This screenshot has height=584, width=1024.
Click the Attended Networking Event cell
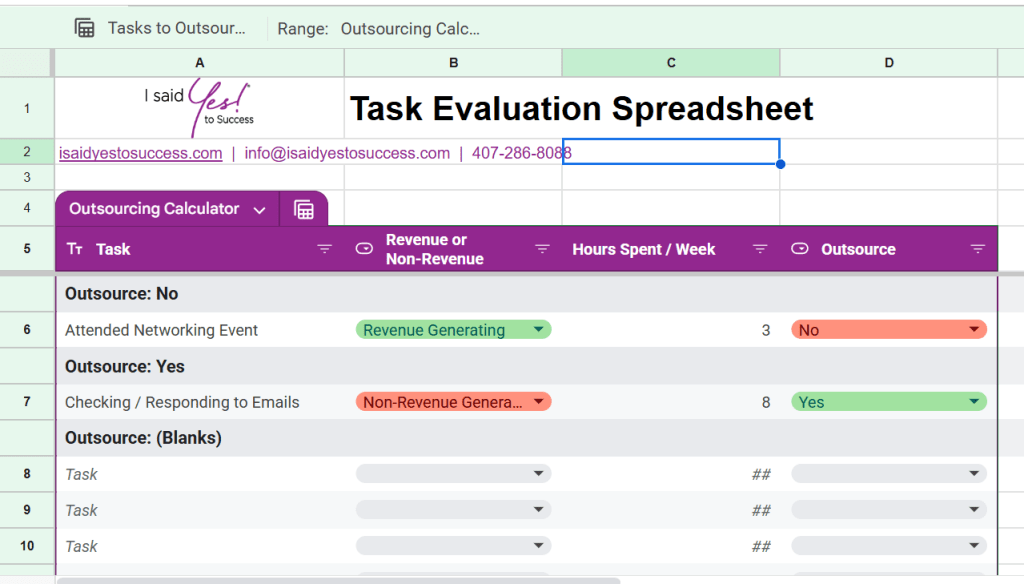[x=162, y=330]
